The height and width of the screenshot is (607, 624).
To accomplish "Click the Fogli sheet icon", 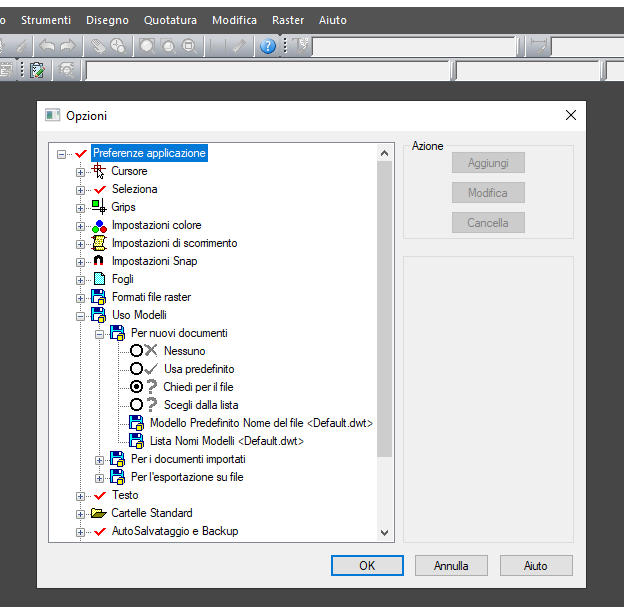I will (99, 279).
